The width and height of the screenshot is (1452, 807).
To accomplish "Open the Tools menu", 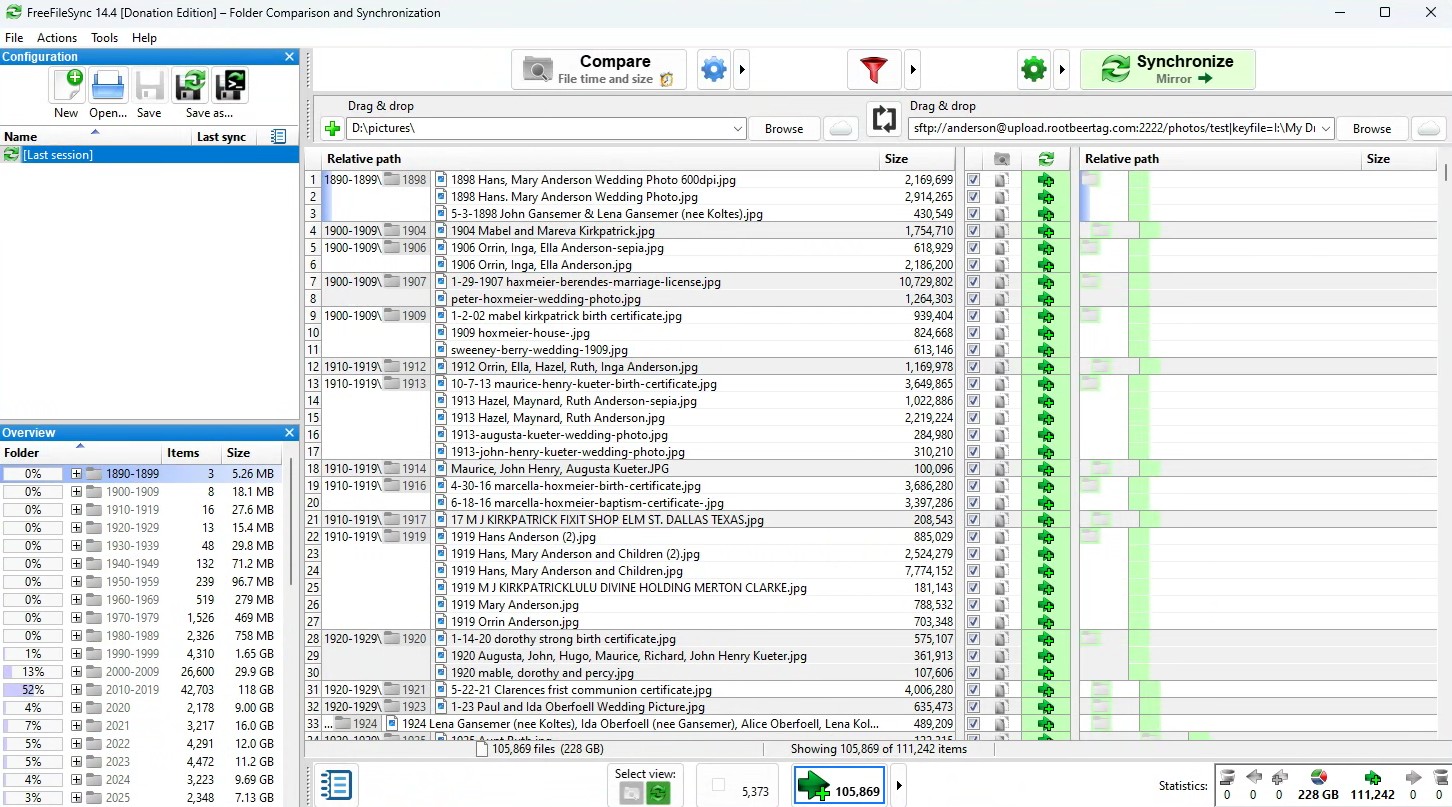I will point(104,38).
